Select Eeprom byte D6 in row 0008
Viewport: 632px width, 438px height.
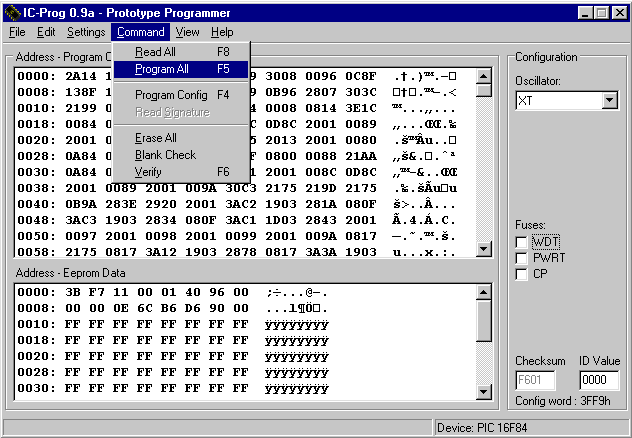193,308
